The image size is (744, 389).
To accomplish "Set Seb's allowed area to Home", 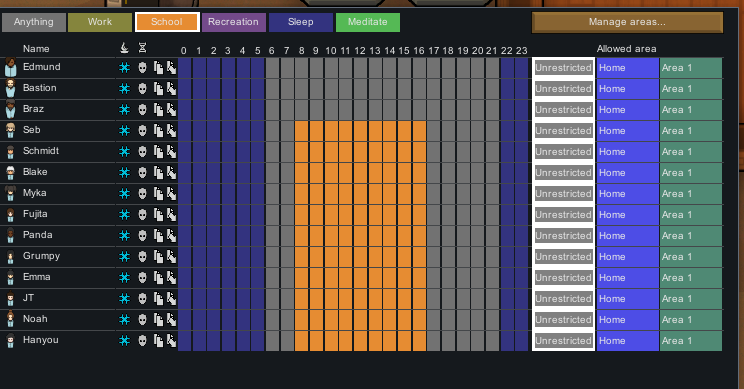I will 627,130.
